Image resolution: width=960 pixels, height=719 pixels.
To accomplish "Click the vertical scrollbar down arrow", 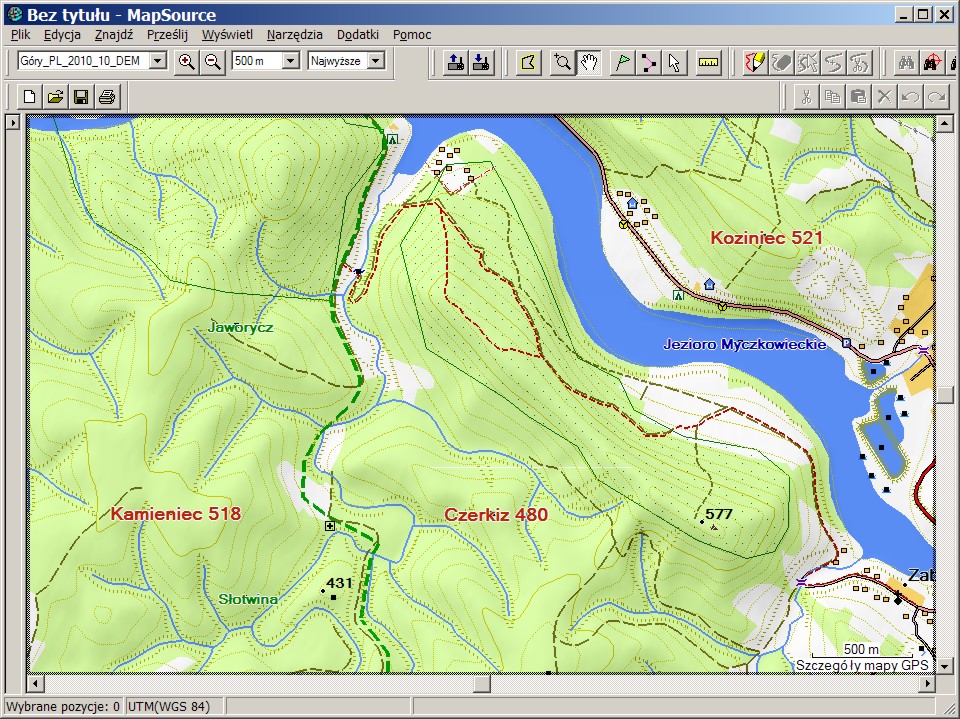I will [944, 666].
